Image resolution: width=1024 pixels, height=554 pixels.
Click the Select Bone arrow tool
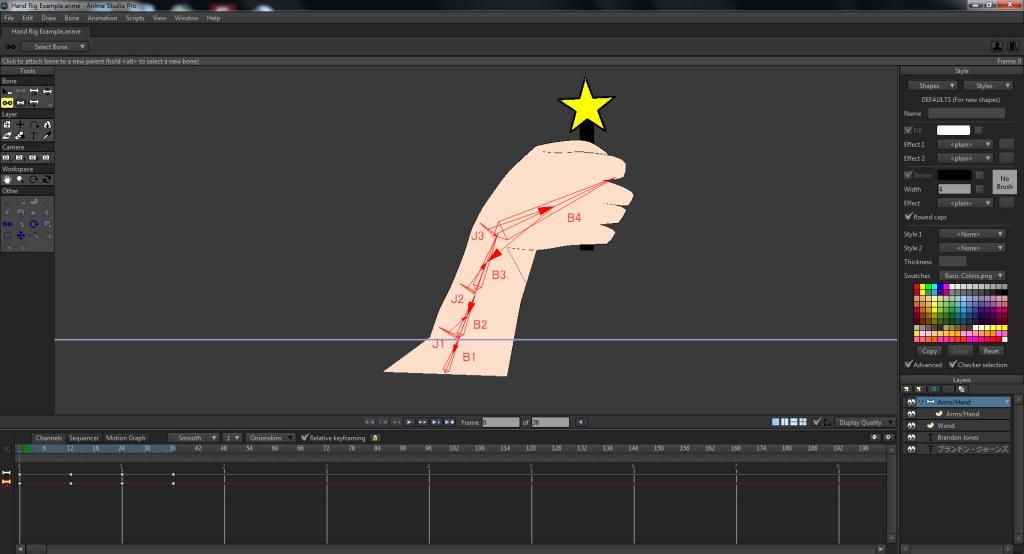pos(7,91)
